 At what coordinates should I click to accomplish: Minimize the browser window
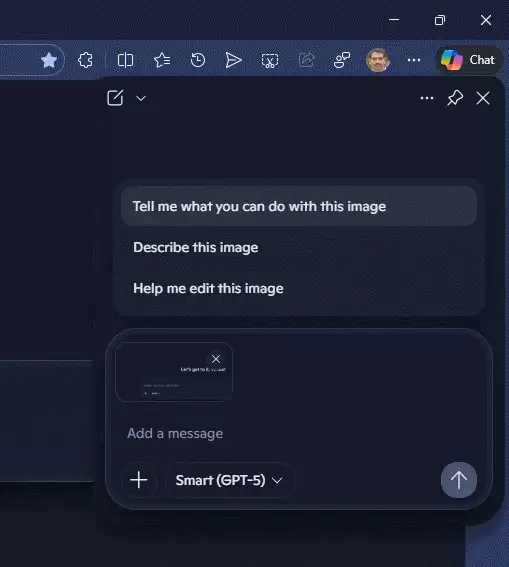coord(394,20)
